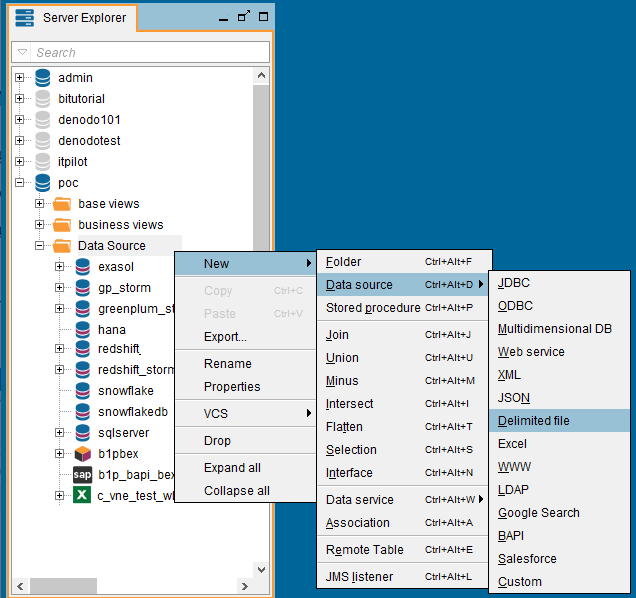Expand the denodotest database node
Screen dimensions: 636x598
pyautogui.click(x=19, y=141)
